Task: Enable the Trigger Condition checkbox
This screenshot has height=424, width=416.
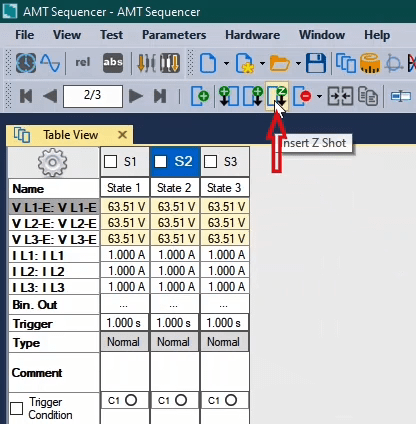Action: (x=17, y=408)
